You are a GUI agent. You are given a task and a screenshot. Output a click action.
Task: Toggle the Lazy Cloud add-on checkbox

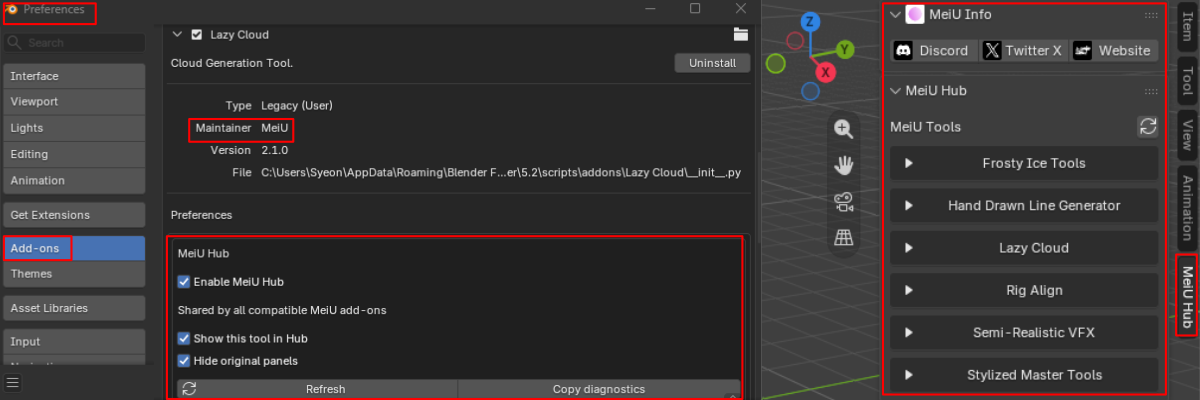point(196,34)
